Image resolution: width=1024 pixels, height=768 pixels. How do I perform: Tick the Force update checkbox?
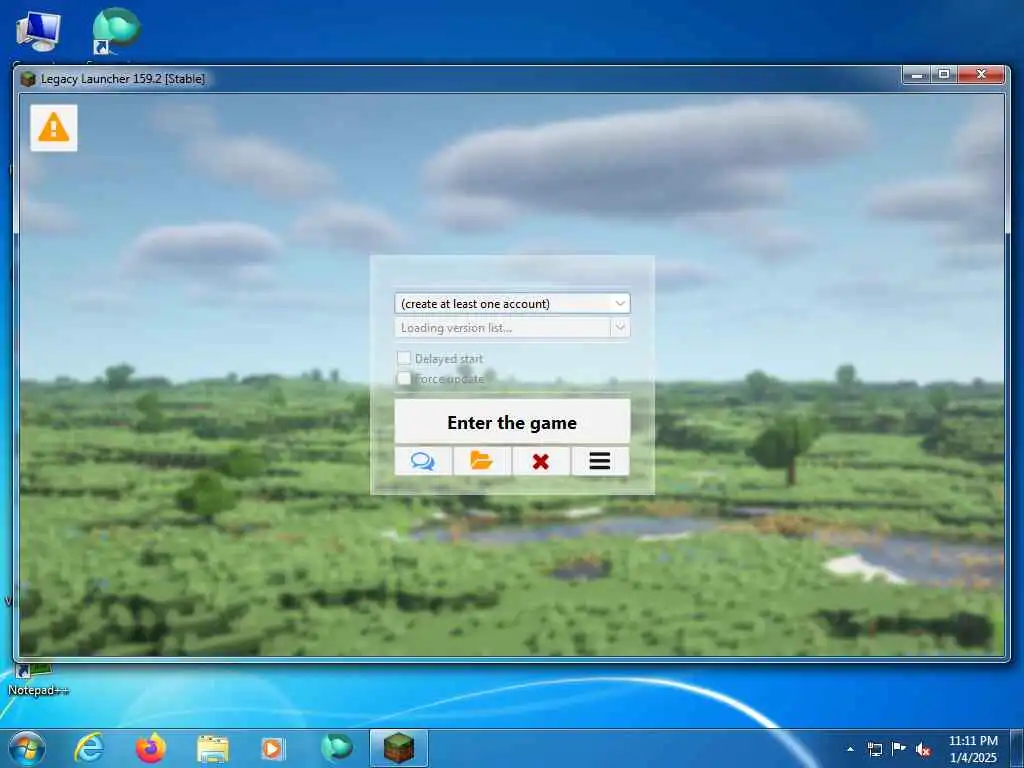404,378
